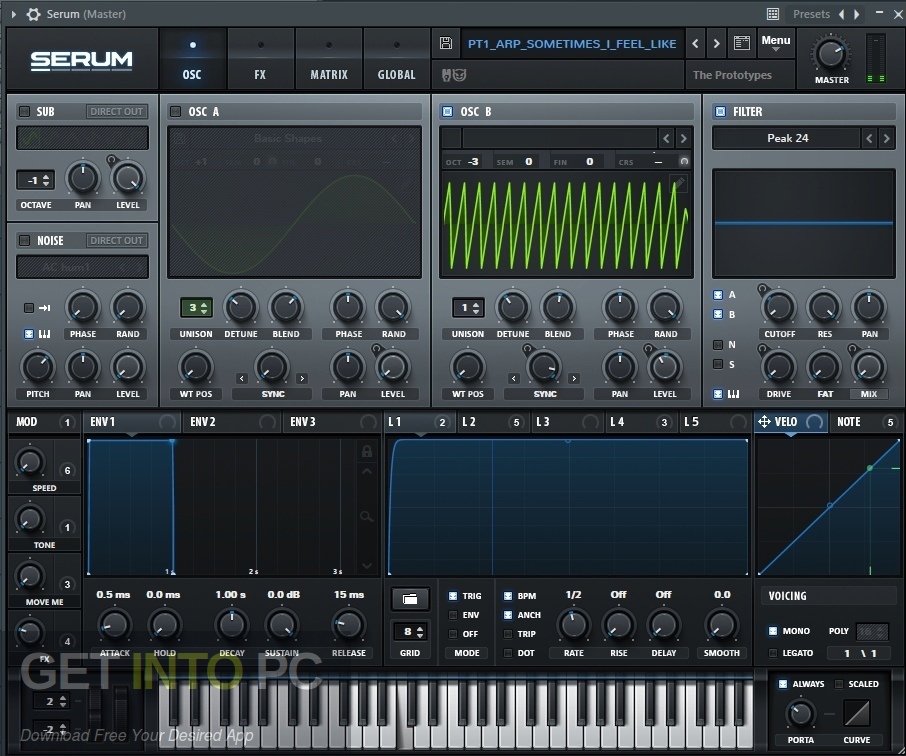Go to the next preset with right arrow
The width and height of the screenshot is (906, 756).
click(716, 43)
